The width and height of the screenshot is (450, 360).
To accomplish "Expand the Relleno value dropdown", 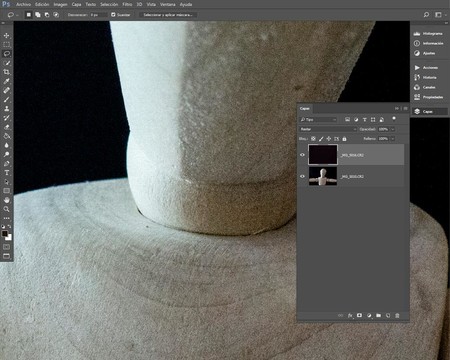I will (393, 138).
